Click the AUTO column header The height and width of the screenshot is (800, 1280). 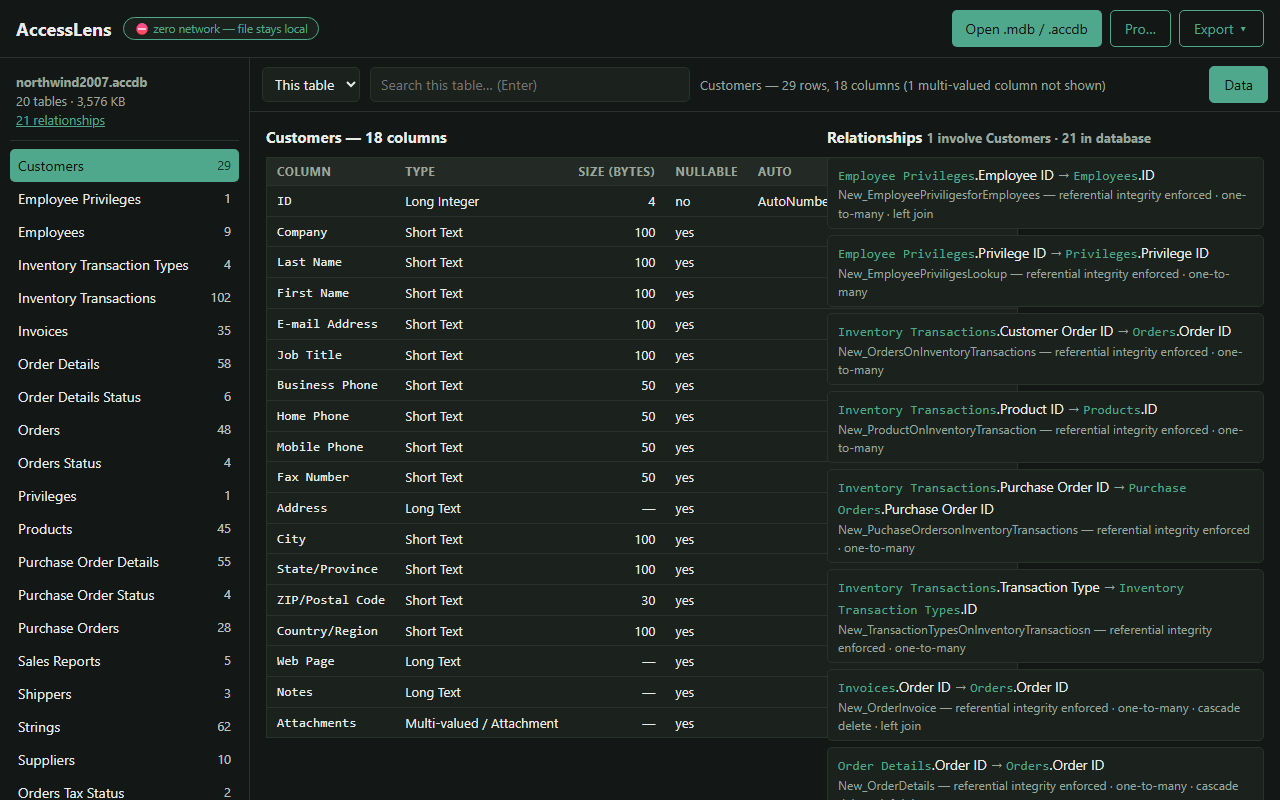(x=775, y=172)
